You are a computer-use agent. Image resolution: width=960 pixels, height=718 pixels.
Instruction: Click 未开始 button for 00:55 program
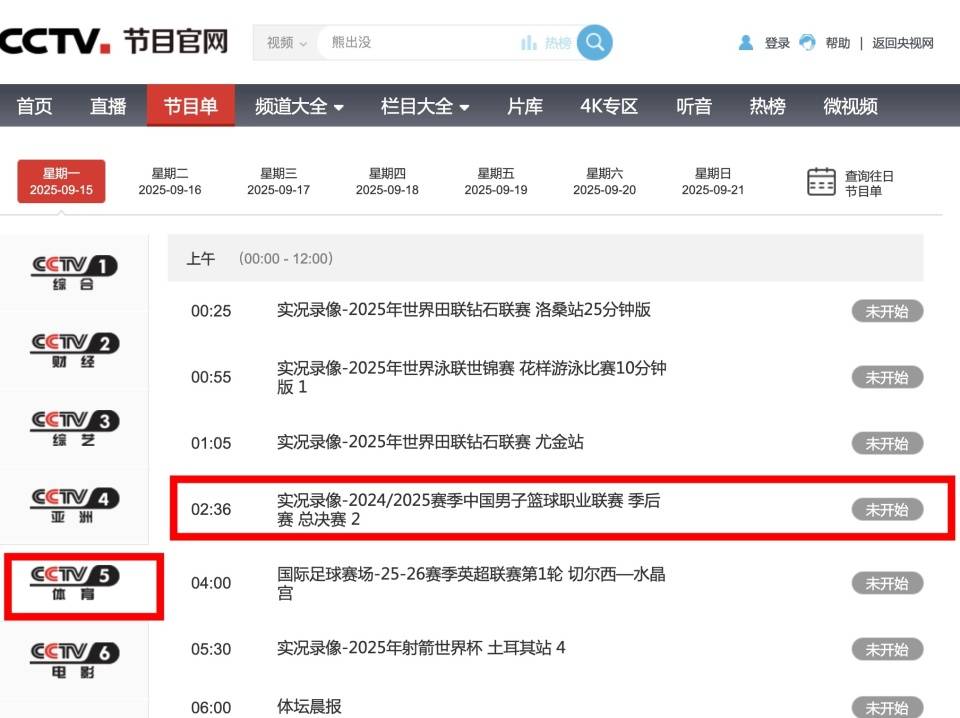pyautogui.click(x=887, y=377)
